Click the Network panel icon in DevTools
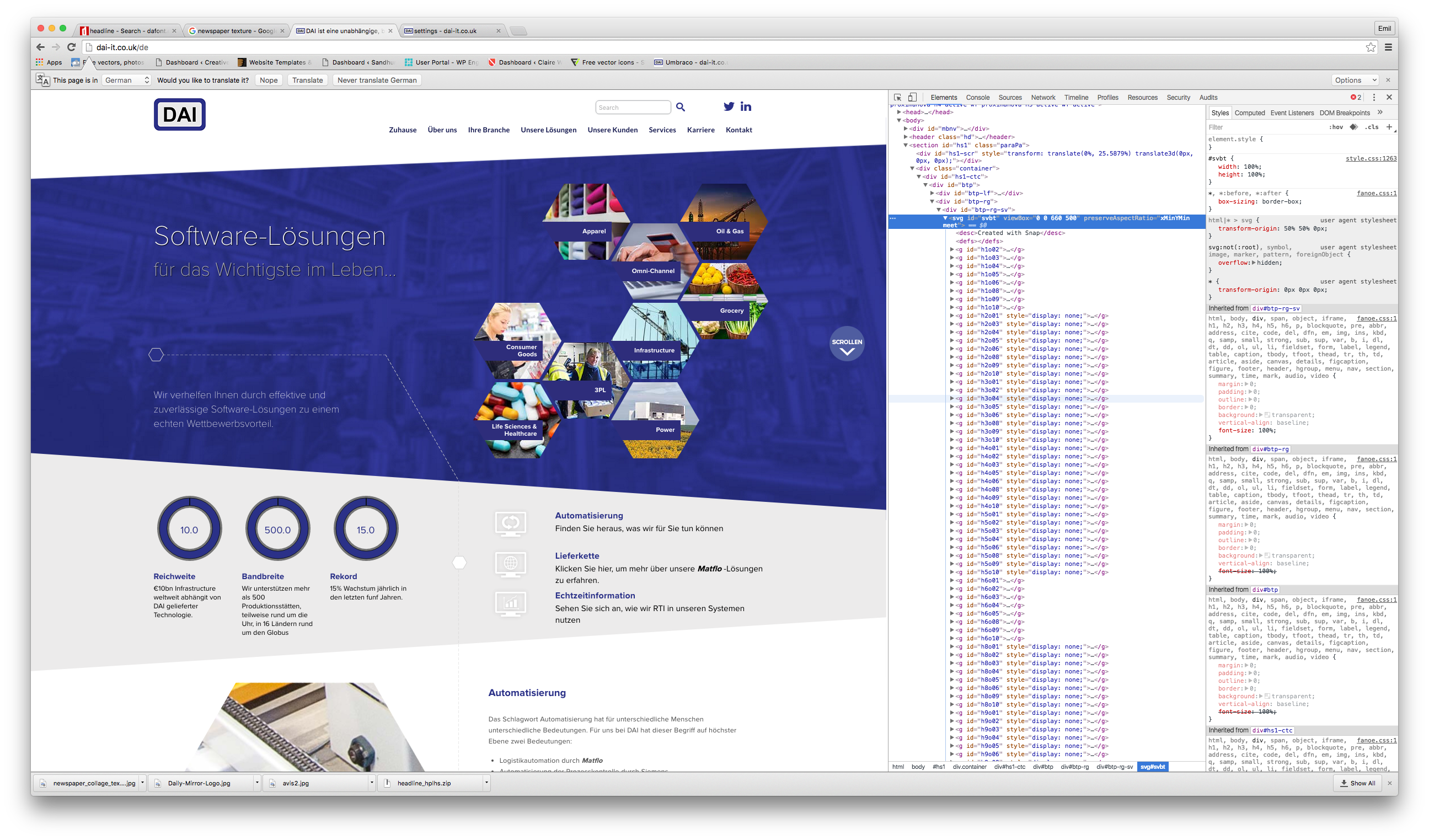This screenshot has height=840, width=1429. (x=1043, y=97)
